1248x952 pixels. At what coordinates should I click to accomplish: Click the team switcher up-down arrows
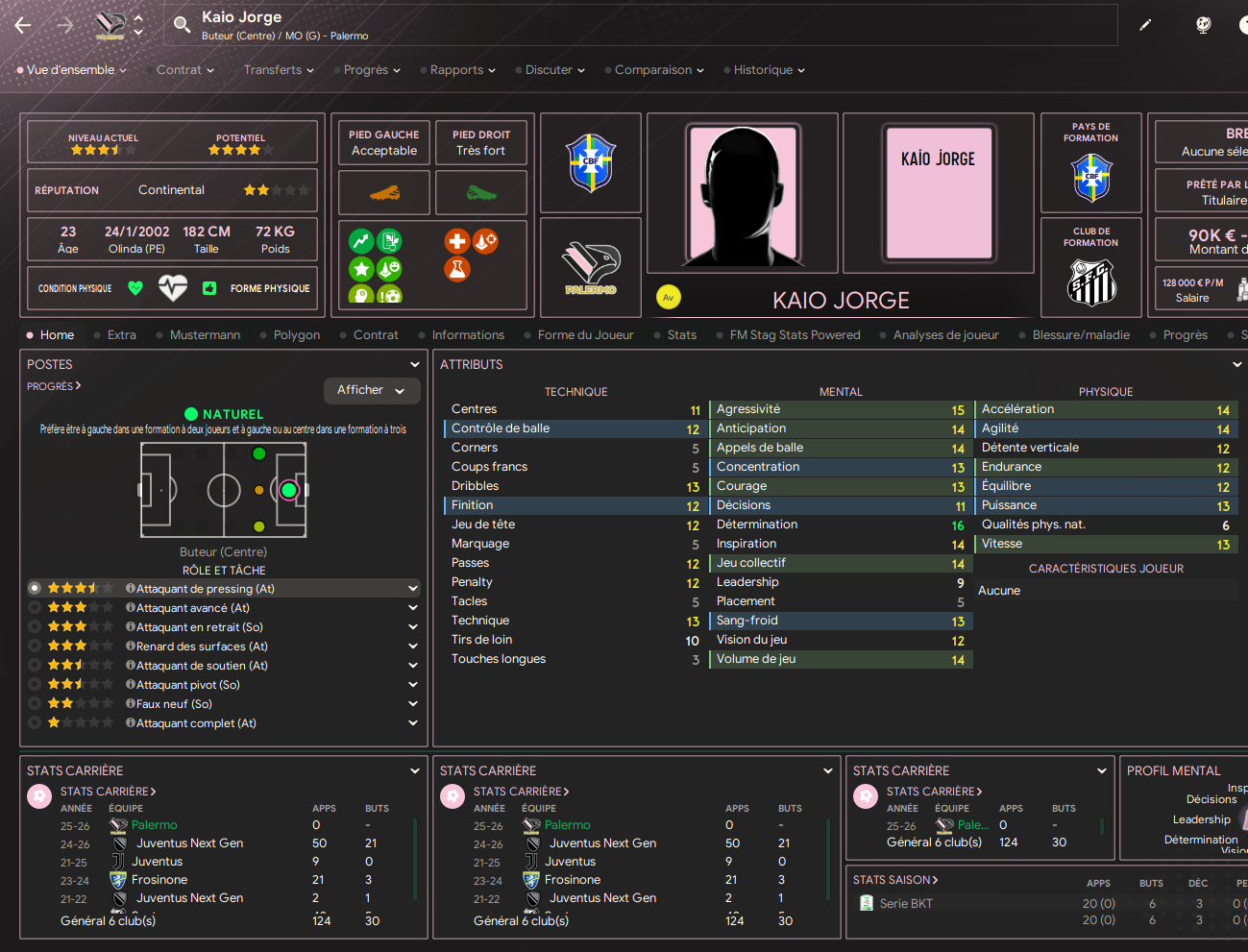(x=138, y=25)
